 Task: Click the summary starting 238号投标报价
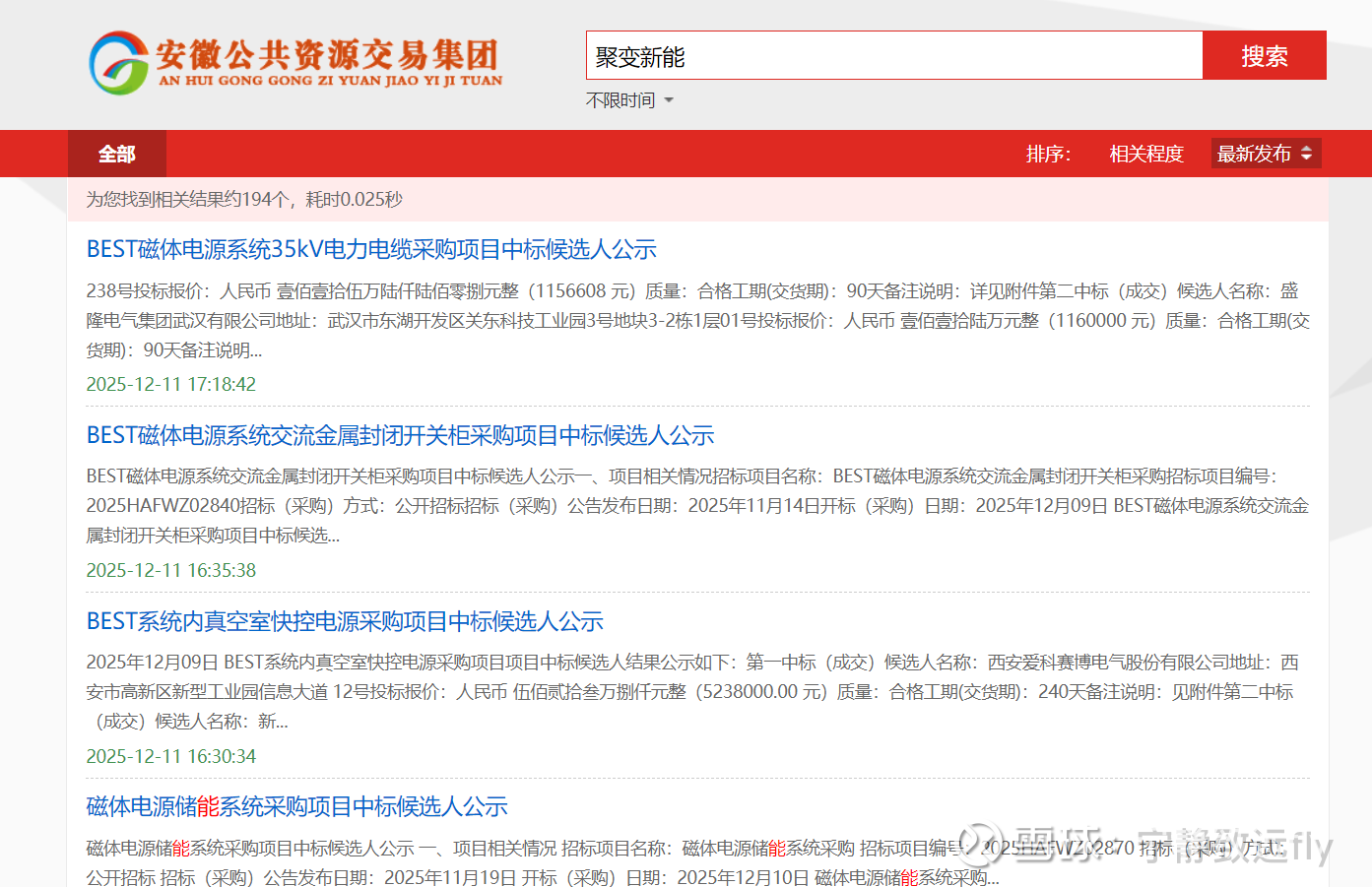697,320
